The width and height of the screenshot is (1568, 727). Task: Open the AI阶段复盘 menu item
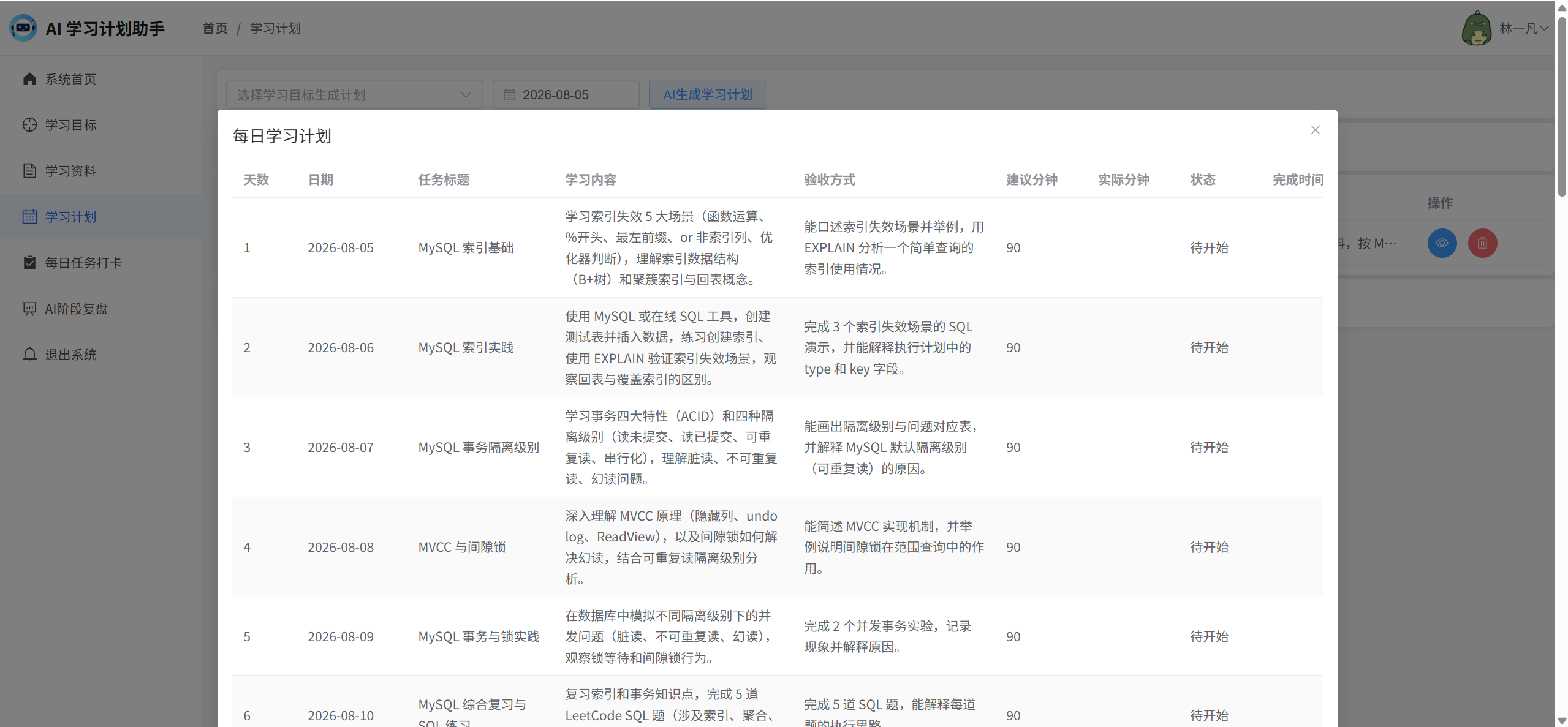coord(101,309)
